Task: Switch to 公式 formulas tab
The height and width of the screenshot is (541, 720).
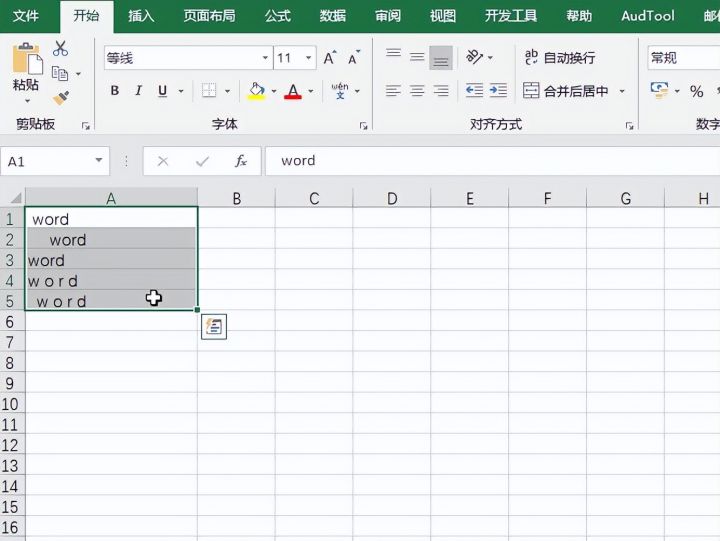Action: [278, 16]
